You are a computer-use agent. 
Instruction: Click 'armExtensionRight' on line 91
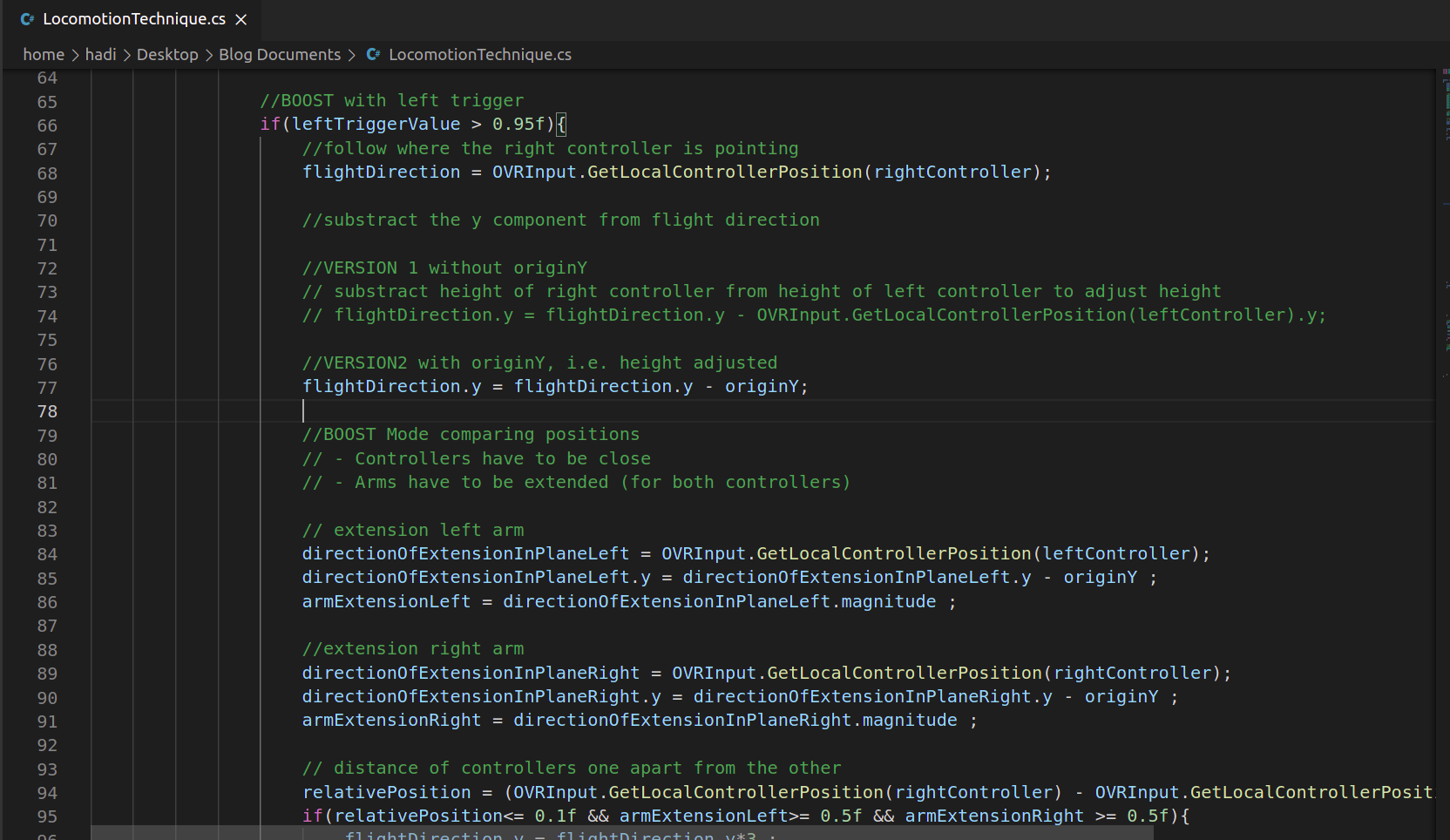point(391,720)
